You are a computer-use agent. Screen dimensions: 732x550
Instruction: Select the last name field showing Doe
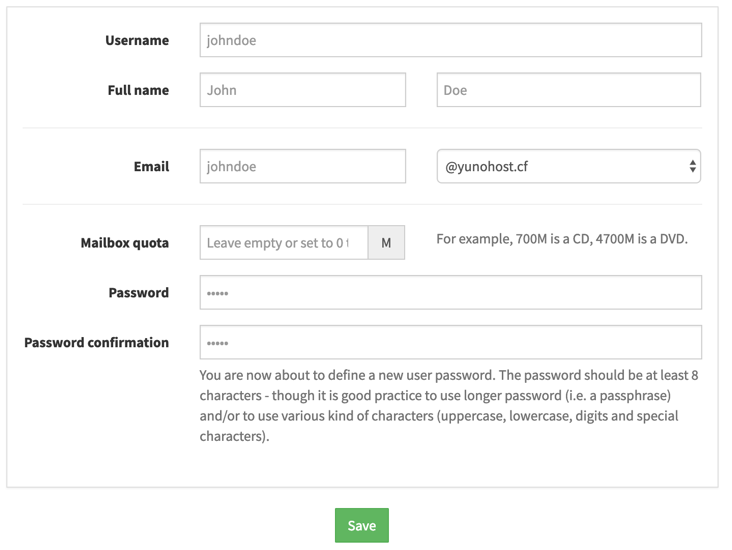(x=568, y=90)
